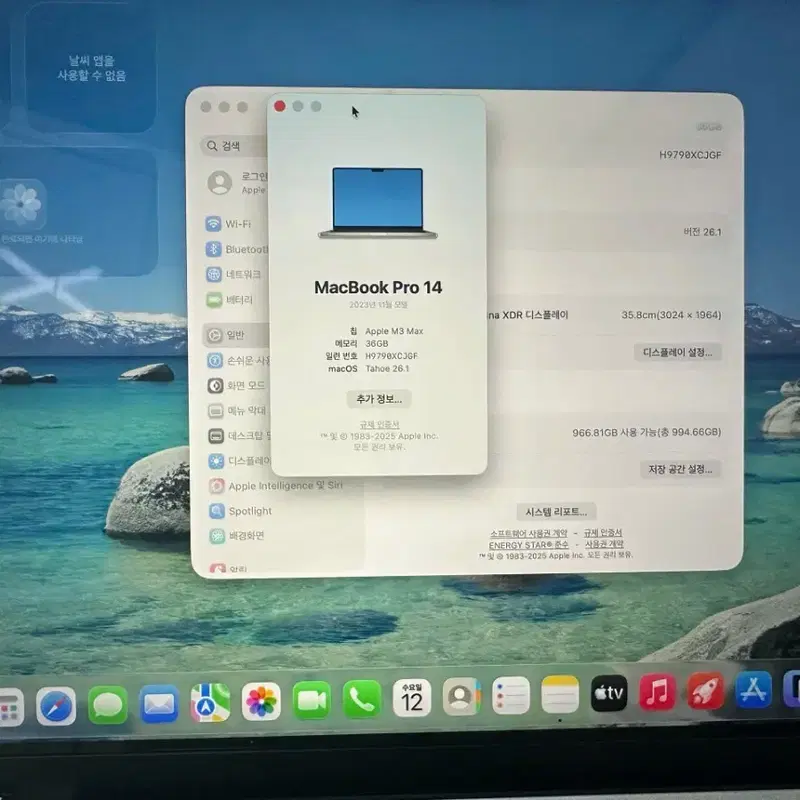Open Reminders app in the Dock
The height and width of the screenshot is (800, 800).
click(511, 695)
